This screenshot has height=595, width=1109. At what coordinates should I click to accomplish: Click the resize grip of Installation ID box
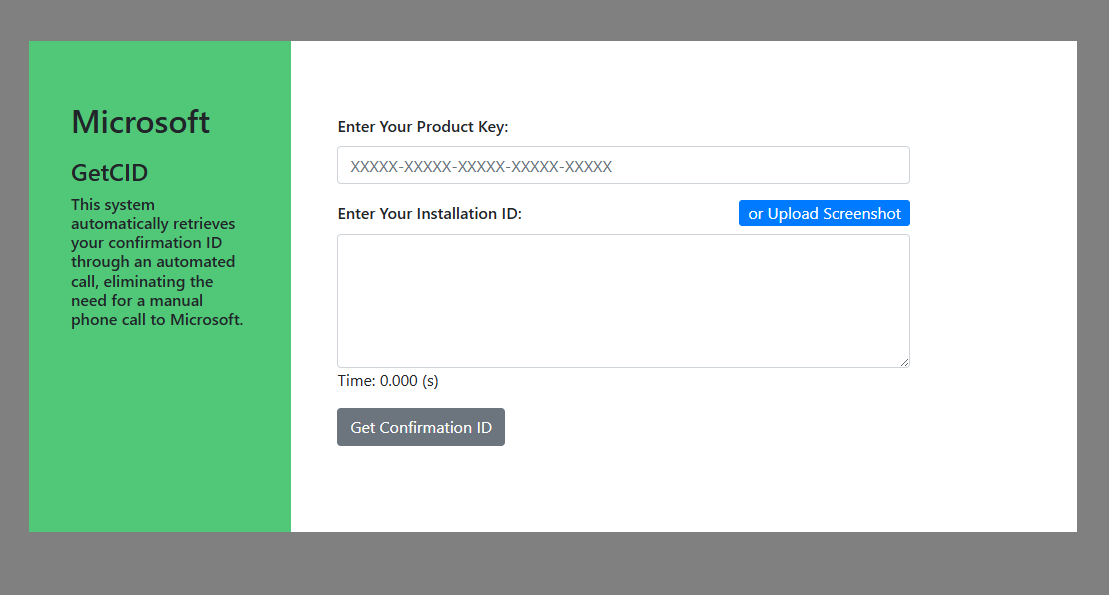pos(904,362)
